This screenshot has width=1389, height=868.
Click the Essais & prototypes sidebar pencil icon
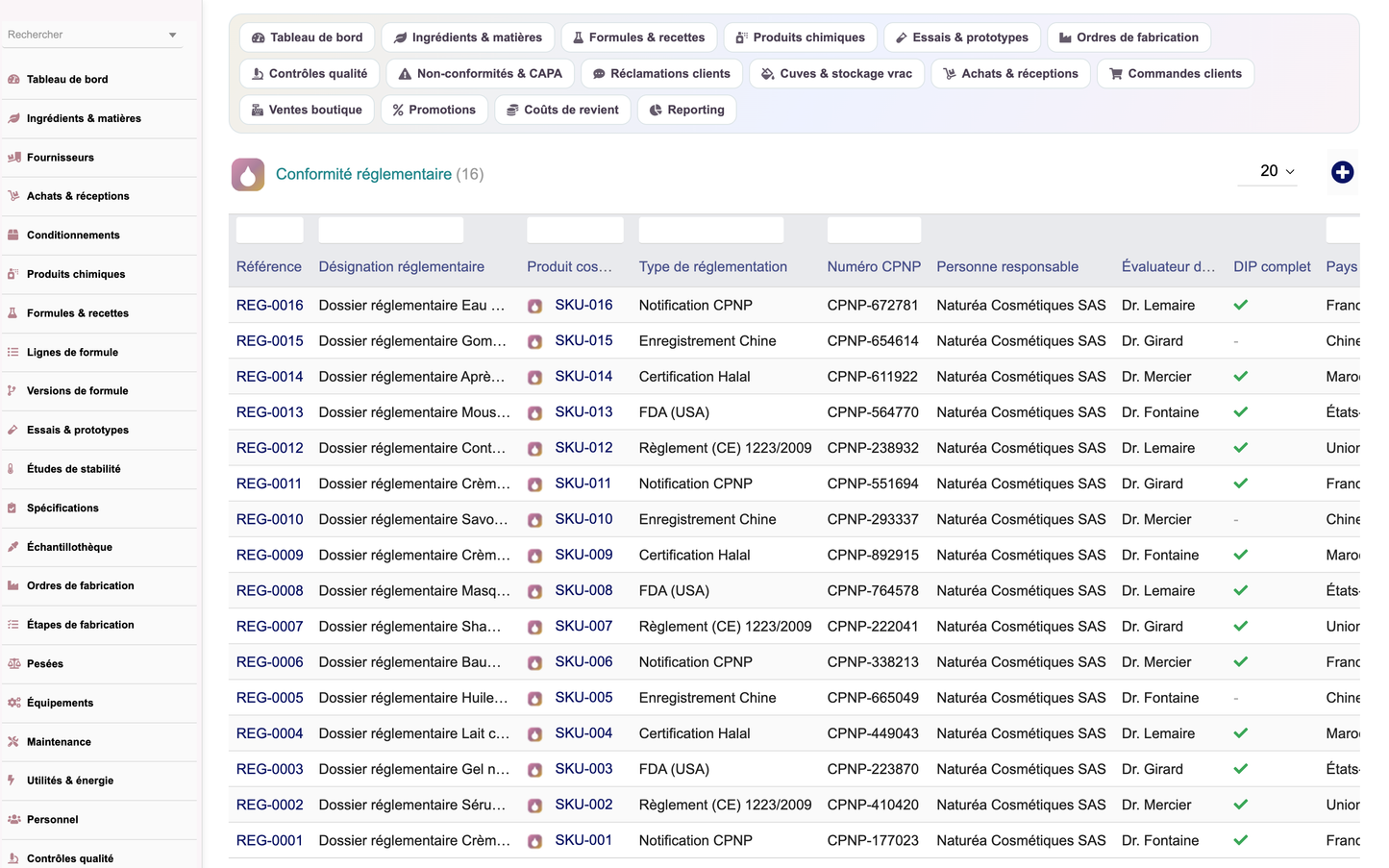pyautogui.click(x=13, y=430)
